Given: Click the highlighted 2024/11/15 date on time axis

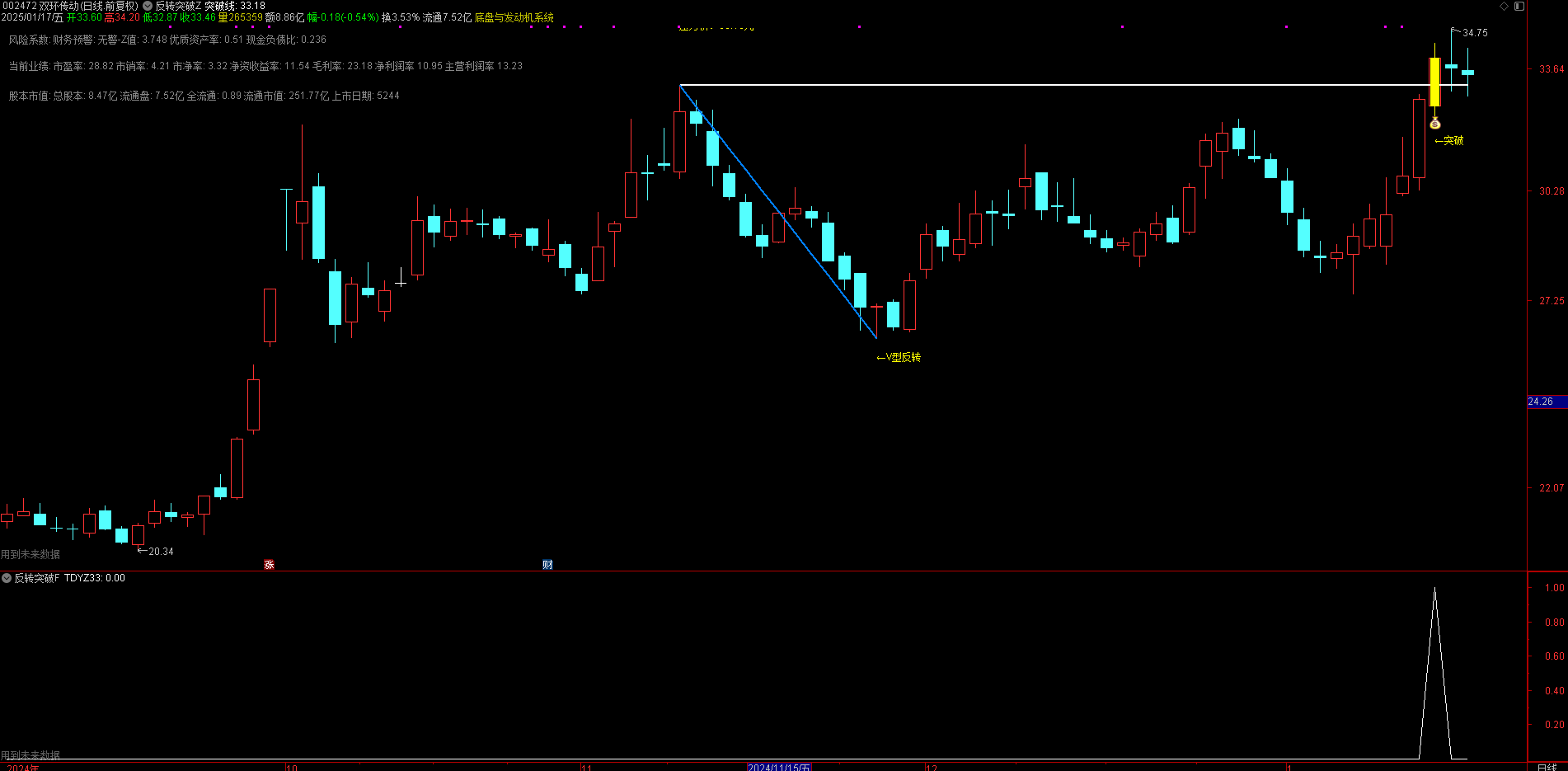Looking at the screenshot, I should 779,767.
